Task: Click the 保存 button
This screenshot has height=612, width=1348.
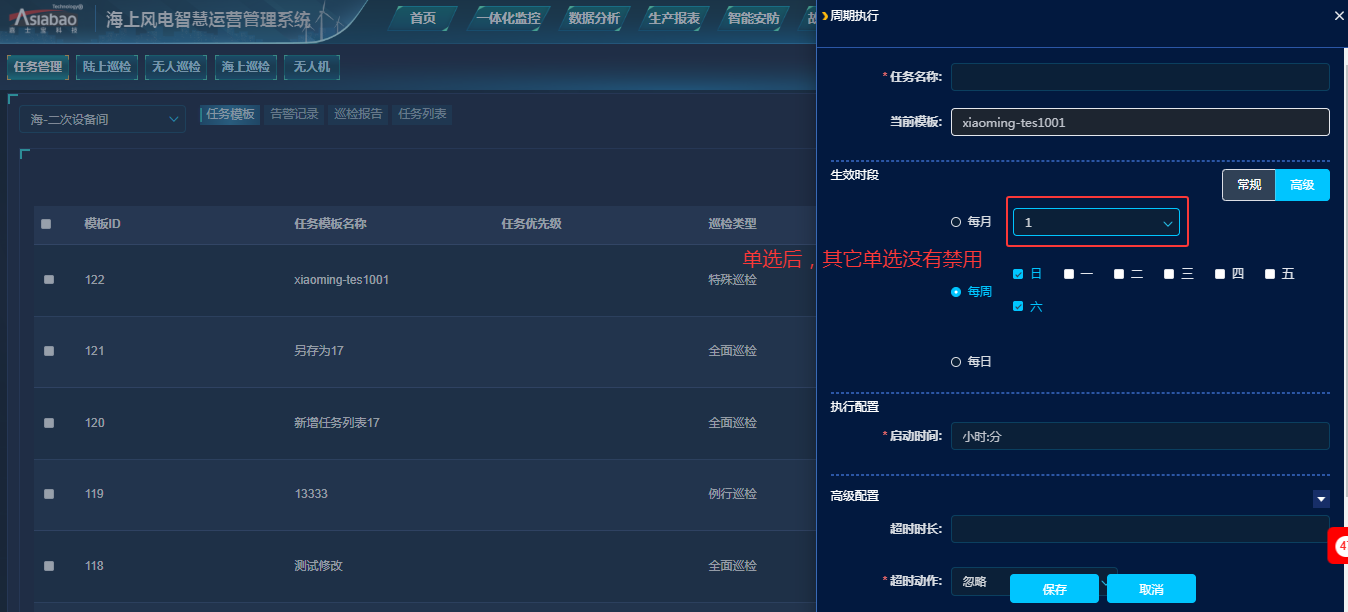Action: coord(1054,589)
